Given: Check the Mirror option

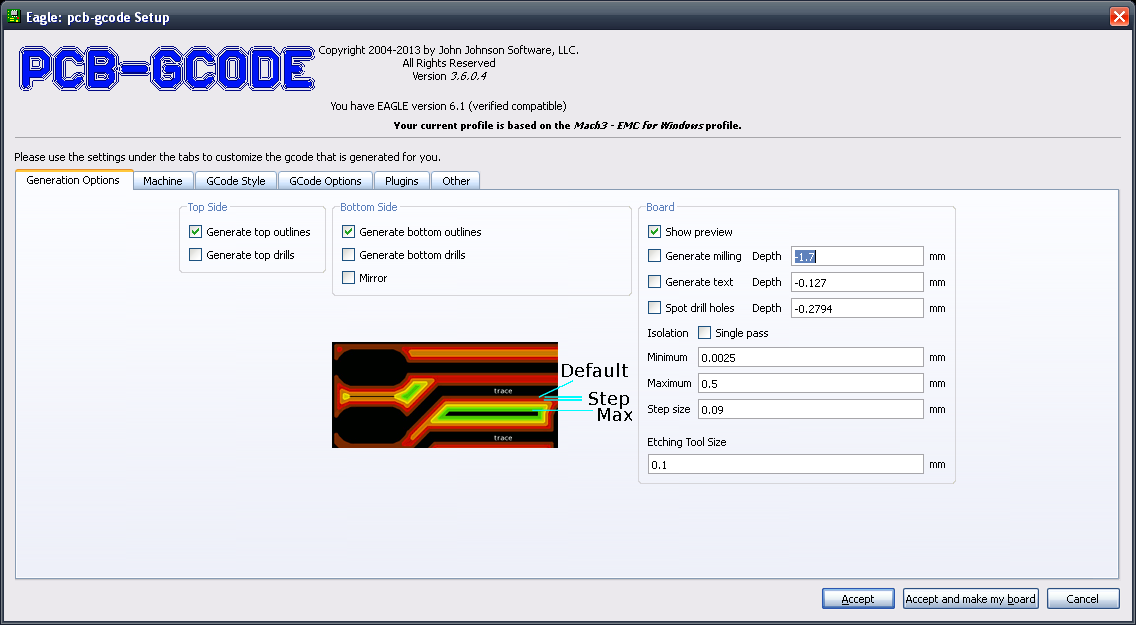Looking at the screenshot, I should pos(349,278).
